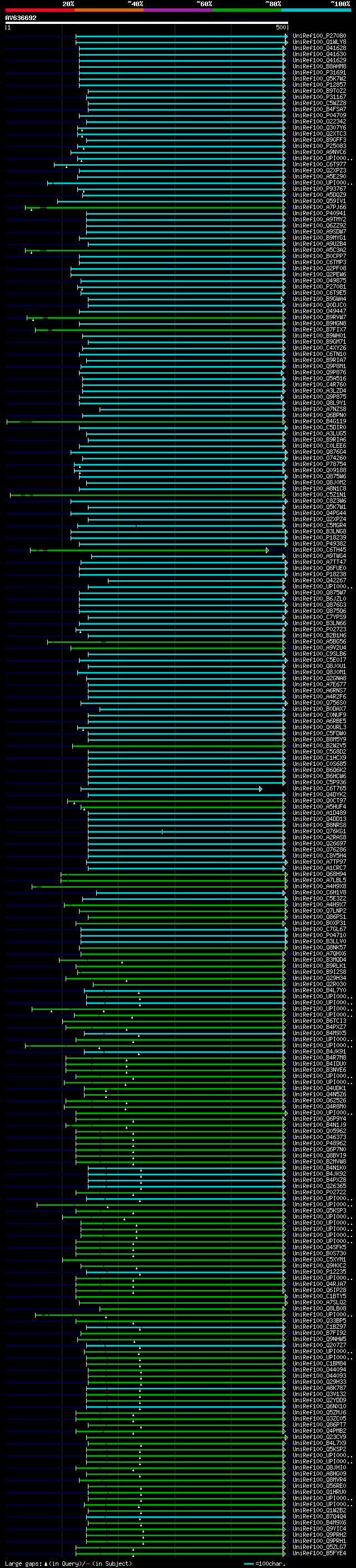Select the UniRef100_A4H9X8 hit
Viewport: 356px width, 1568px height.
coord(319,887)
